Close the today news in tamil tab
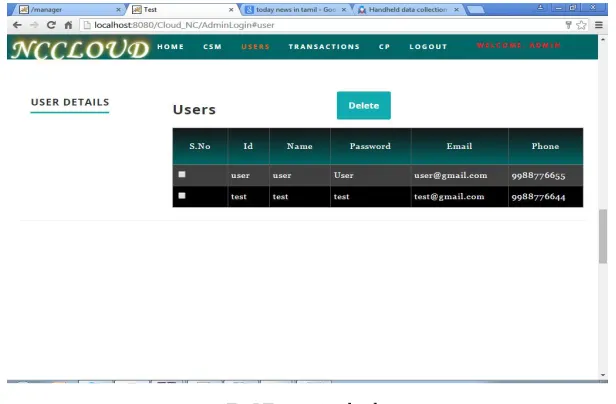 coord(344,9)
